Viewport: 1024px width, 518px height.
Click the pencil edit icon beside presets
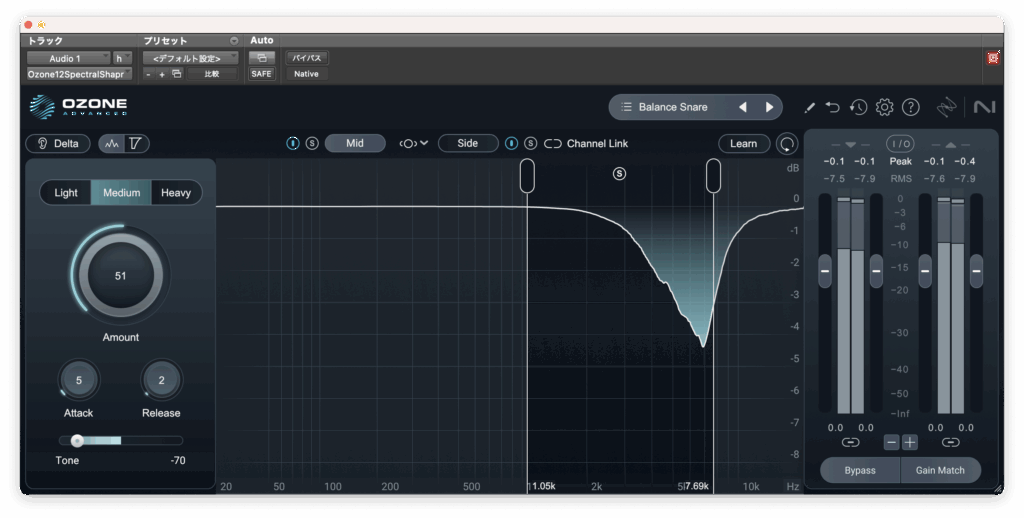click(809, 107)
